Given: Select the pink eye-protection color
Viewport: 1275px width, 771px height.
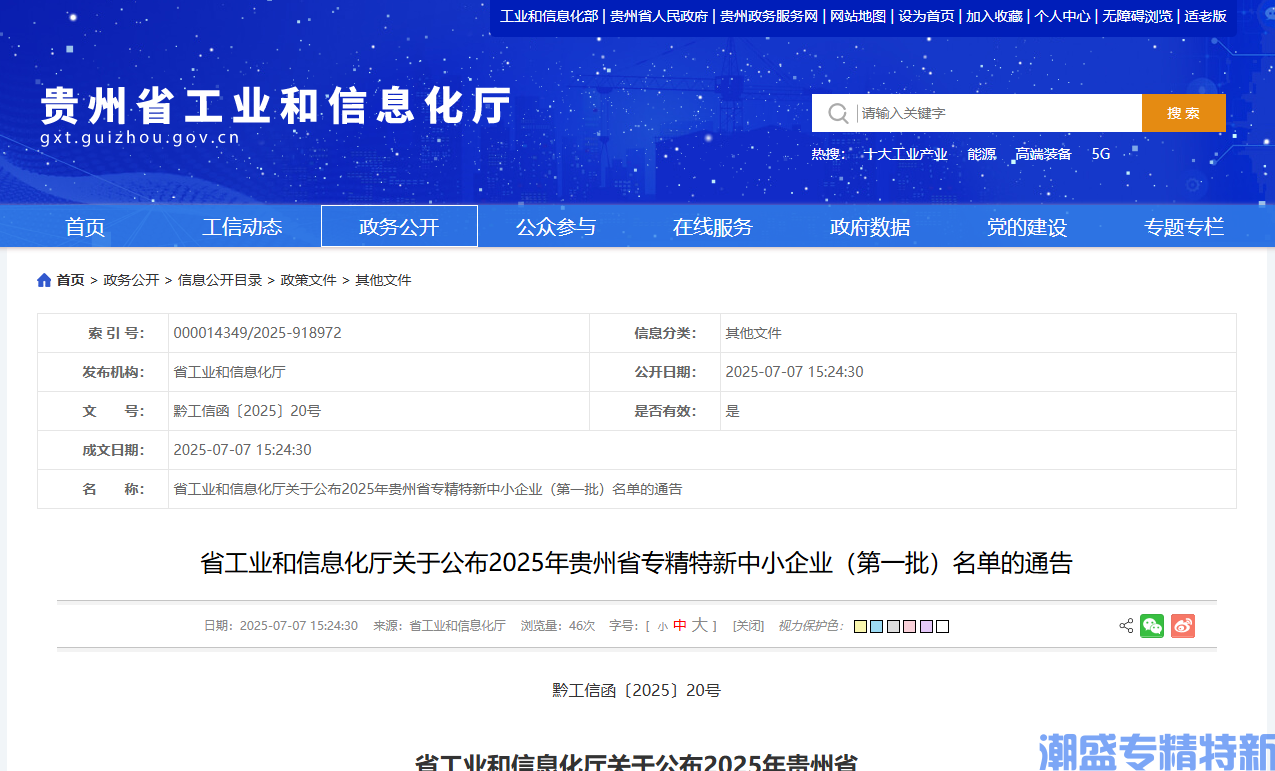Looking at the screenshot, I should pyautogui.click(x=909, y=627).
